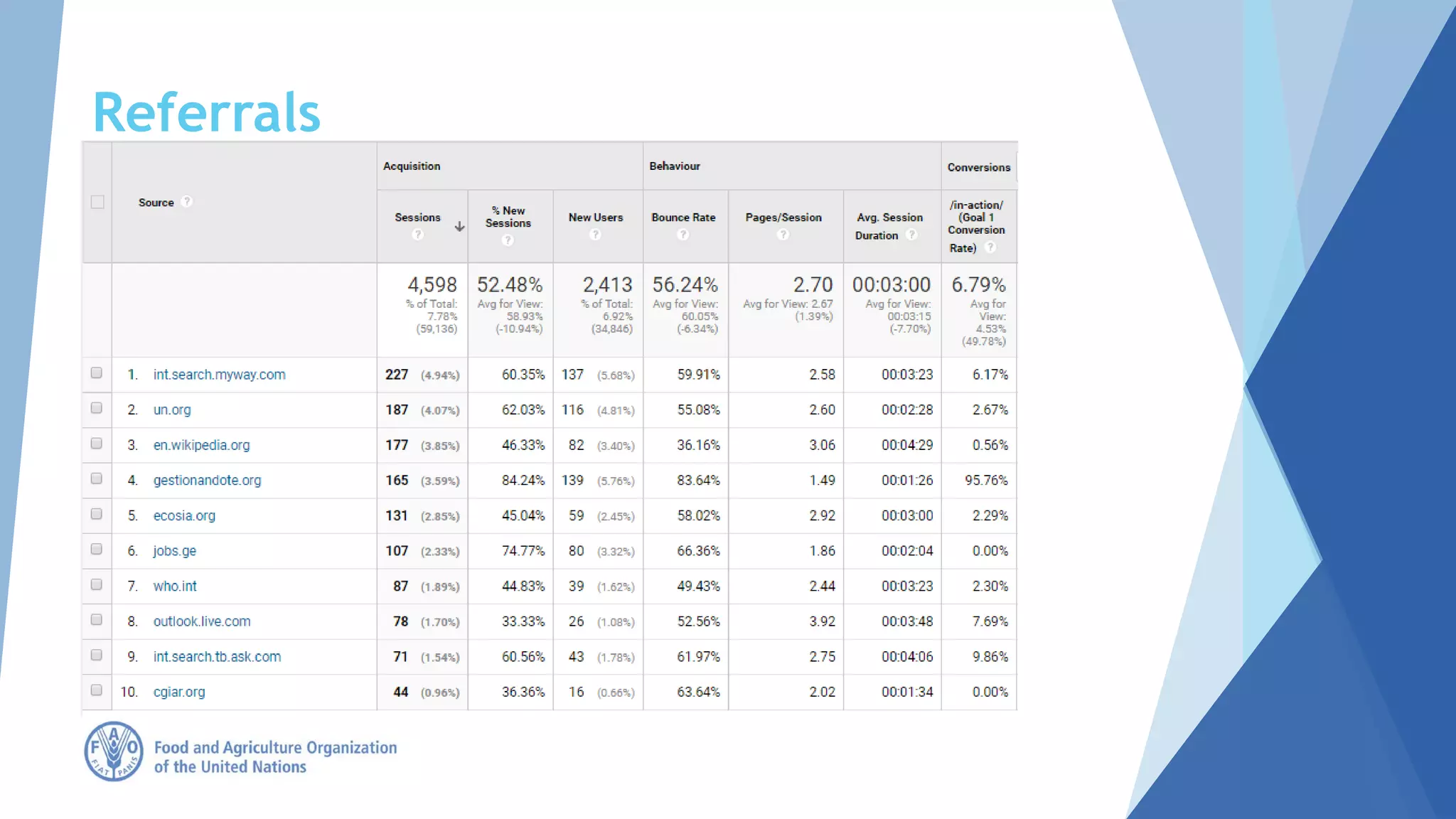Open the en.wikipedia.org source link
The height and width of the screenshot is (819, 1456).
(202, 445)
